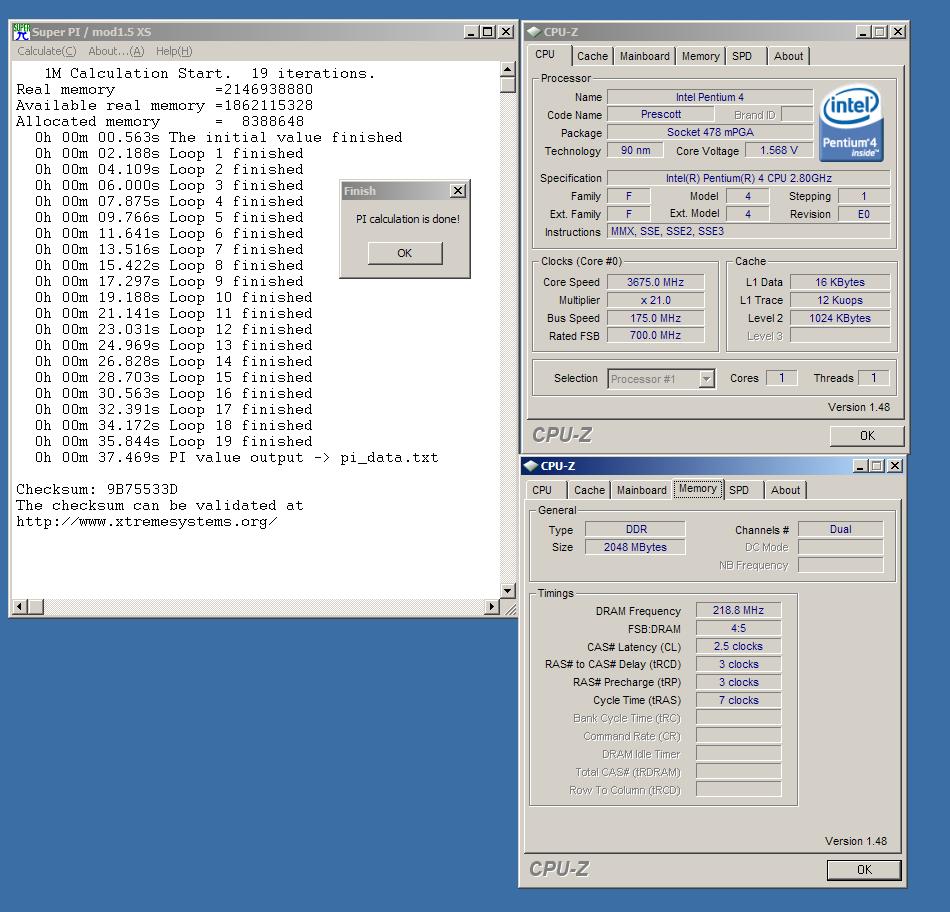Click the PI value output pi_data.txt line
This screenshot has width=950, height=912.
point(236,458)
